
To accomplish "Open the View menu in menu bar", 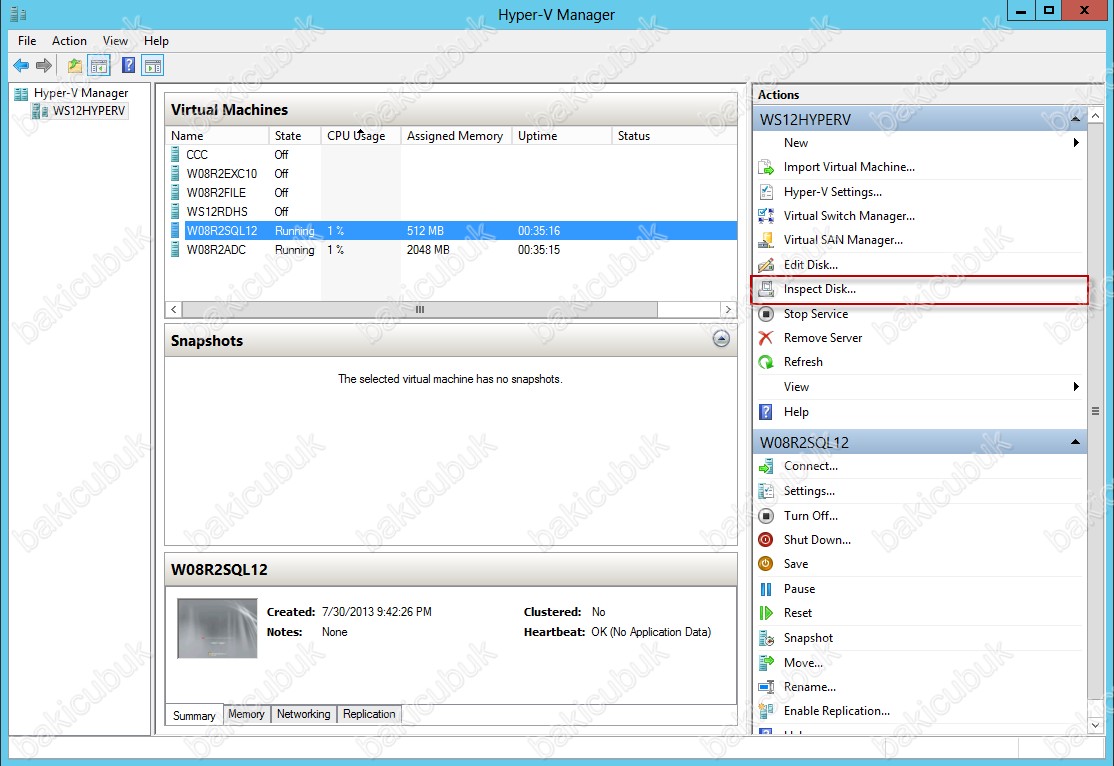I will (x=115, y=41).
